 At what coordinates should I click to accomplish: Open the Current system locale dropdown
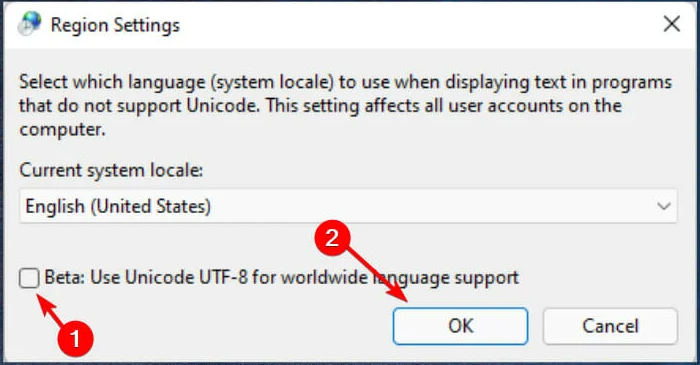(348, 206)
